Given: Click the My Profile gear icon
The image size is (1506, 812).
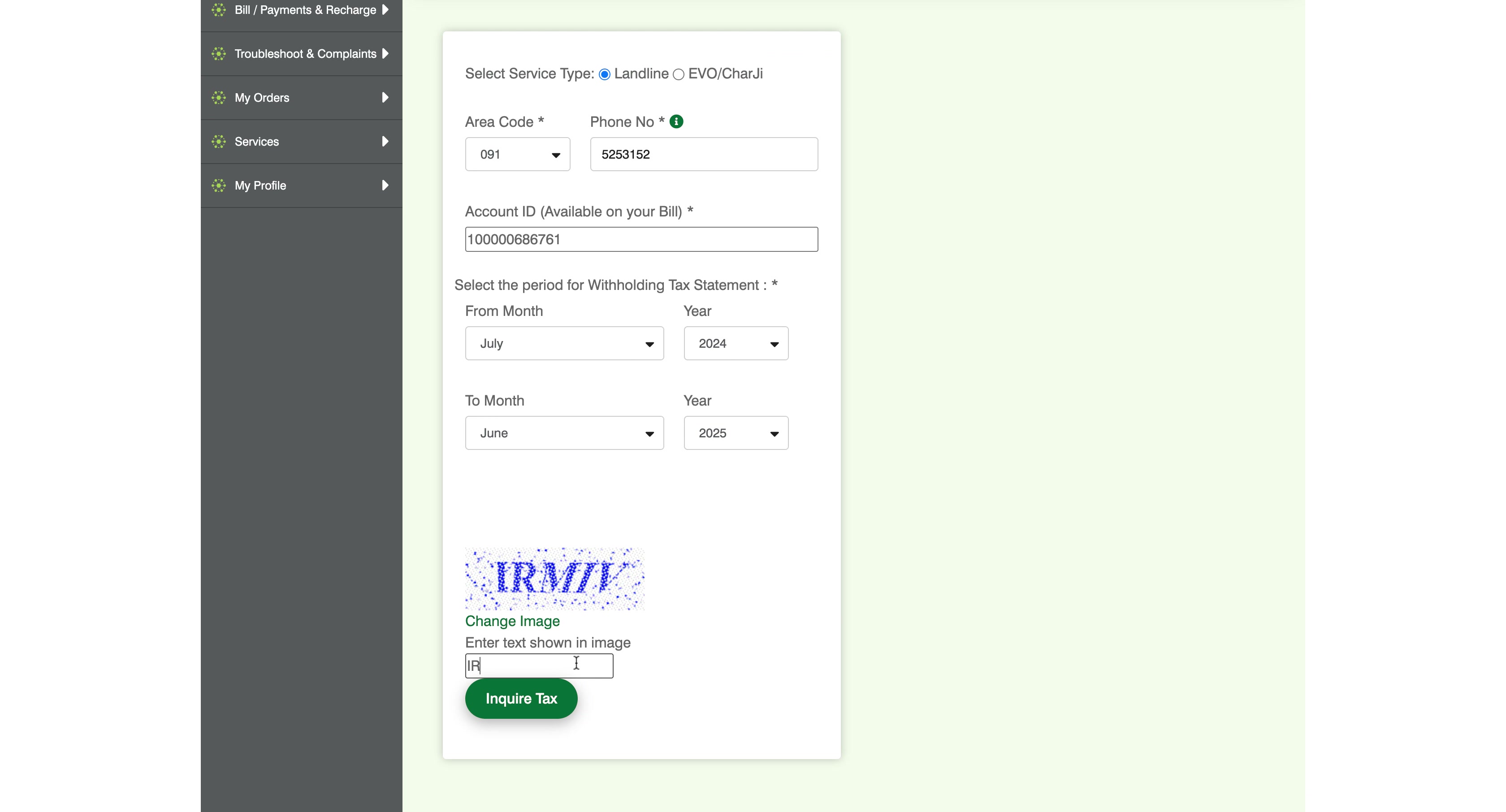Looking at the screenshot, I should (x=219, y=186).
